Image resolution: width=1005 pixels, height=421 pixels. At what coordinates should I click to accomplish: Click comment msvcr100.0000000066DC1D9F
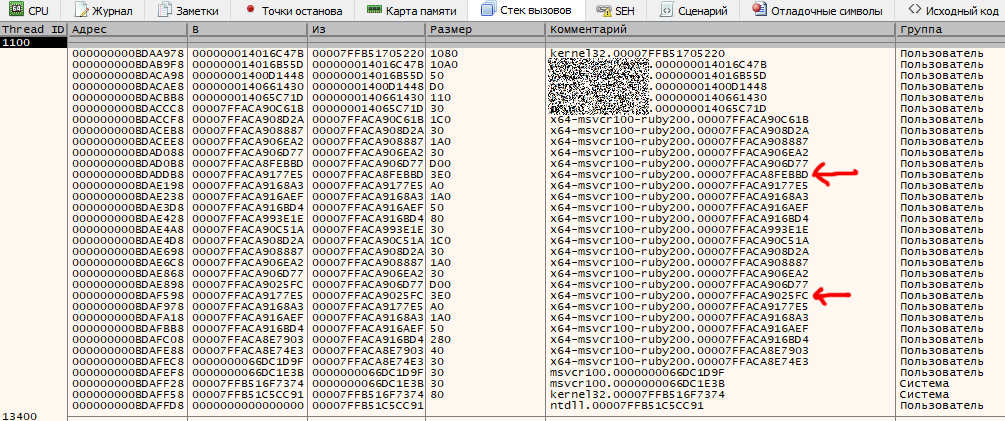pos(638,372)
